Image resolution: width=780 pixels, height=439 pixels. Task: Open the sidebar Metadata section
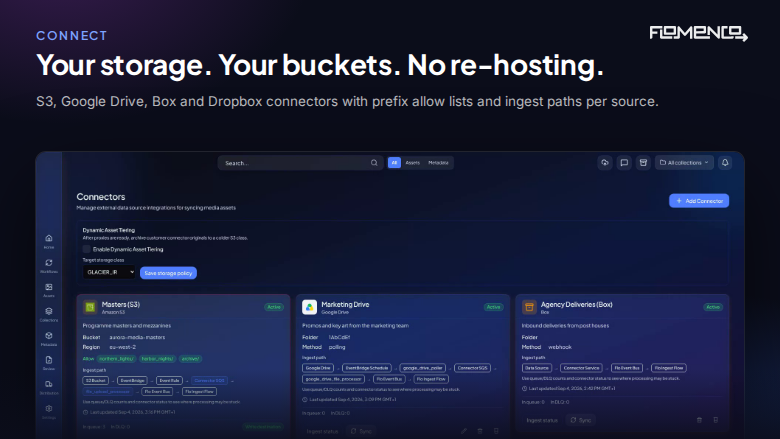click(x=49, y=339)
